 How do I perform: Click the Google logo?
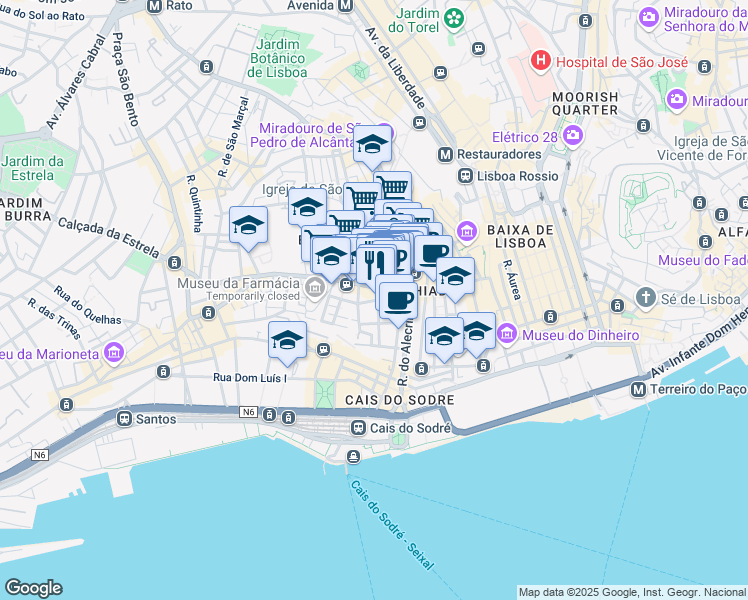tap(33, 588)
